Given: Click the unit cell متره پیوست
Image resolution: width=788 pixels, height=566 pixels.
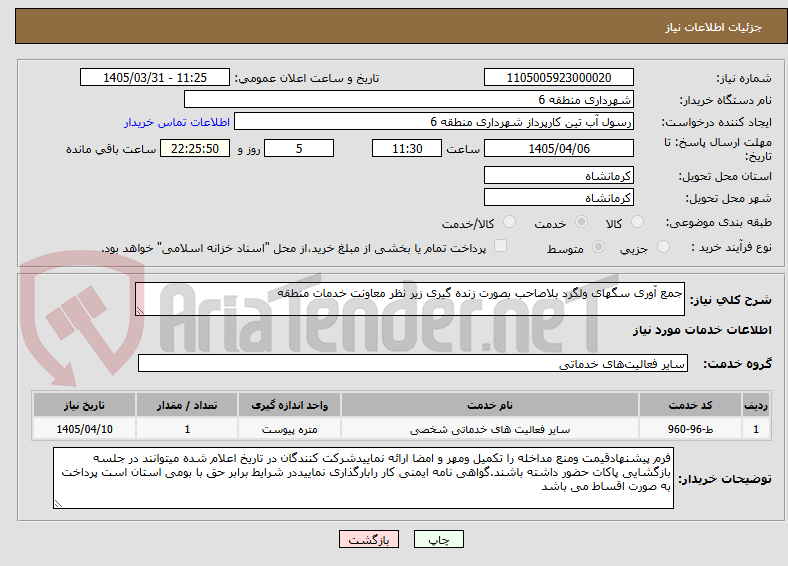Looking at the screenshot, I should [x=289, y=429].
